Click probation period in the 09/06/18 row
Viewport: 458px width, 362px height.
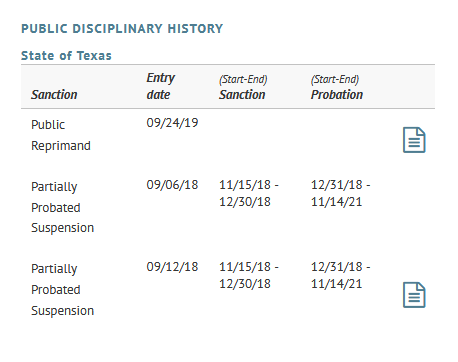[x=340, y=193]
